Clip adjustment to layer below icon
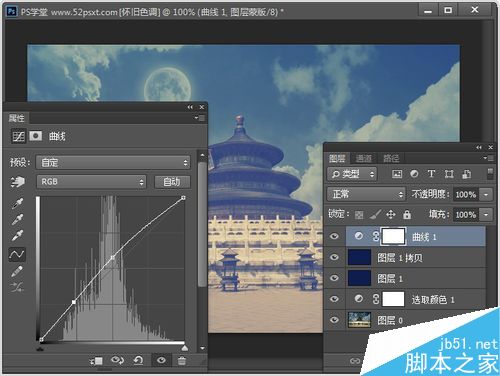The width and height of the screenshot is (500, 376). click(x=96, y=361)
